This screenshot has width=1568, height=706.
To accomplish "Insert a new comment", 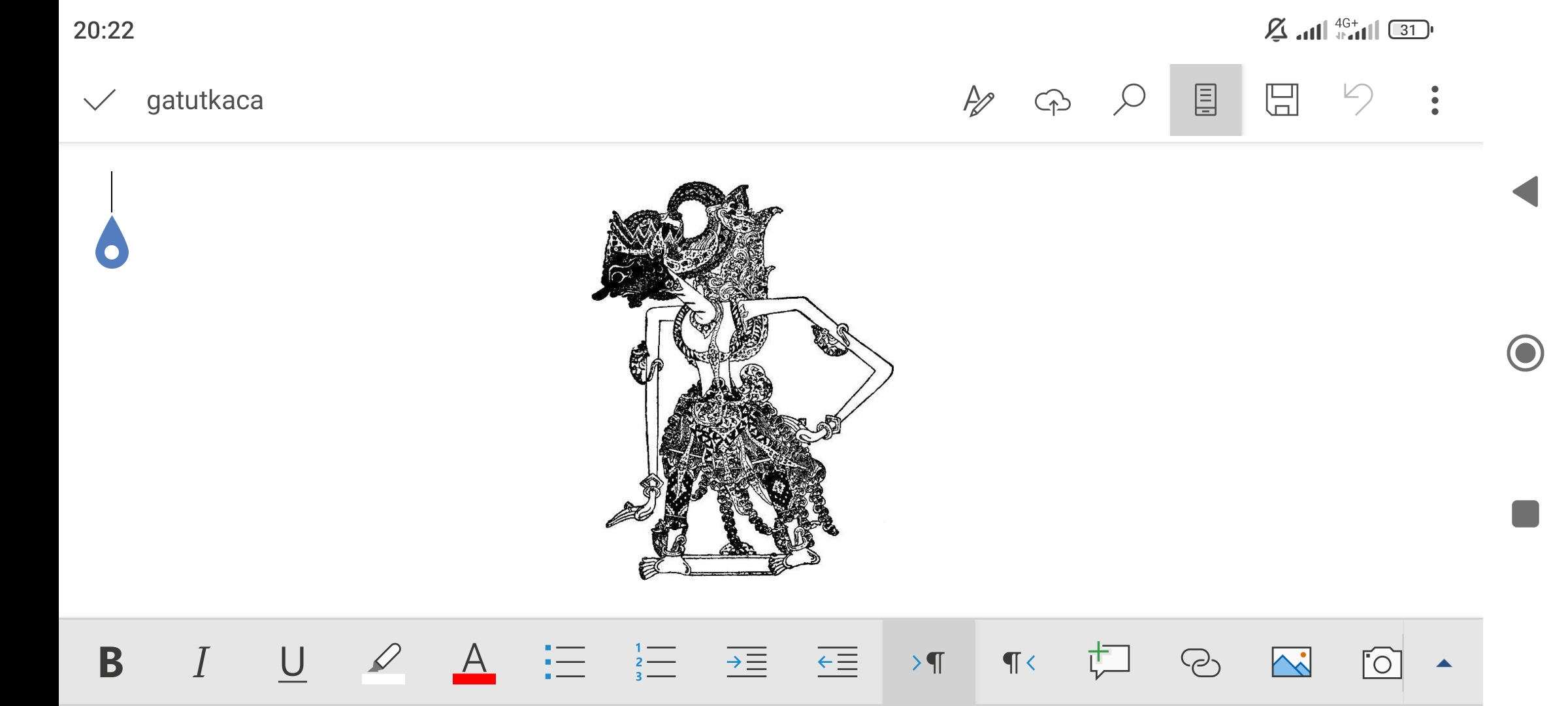I will point(1109,661).
